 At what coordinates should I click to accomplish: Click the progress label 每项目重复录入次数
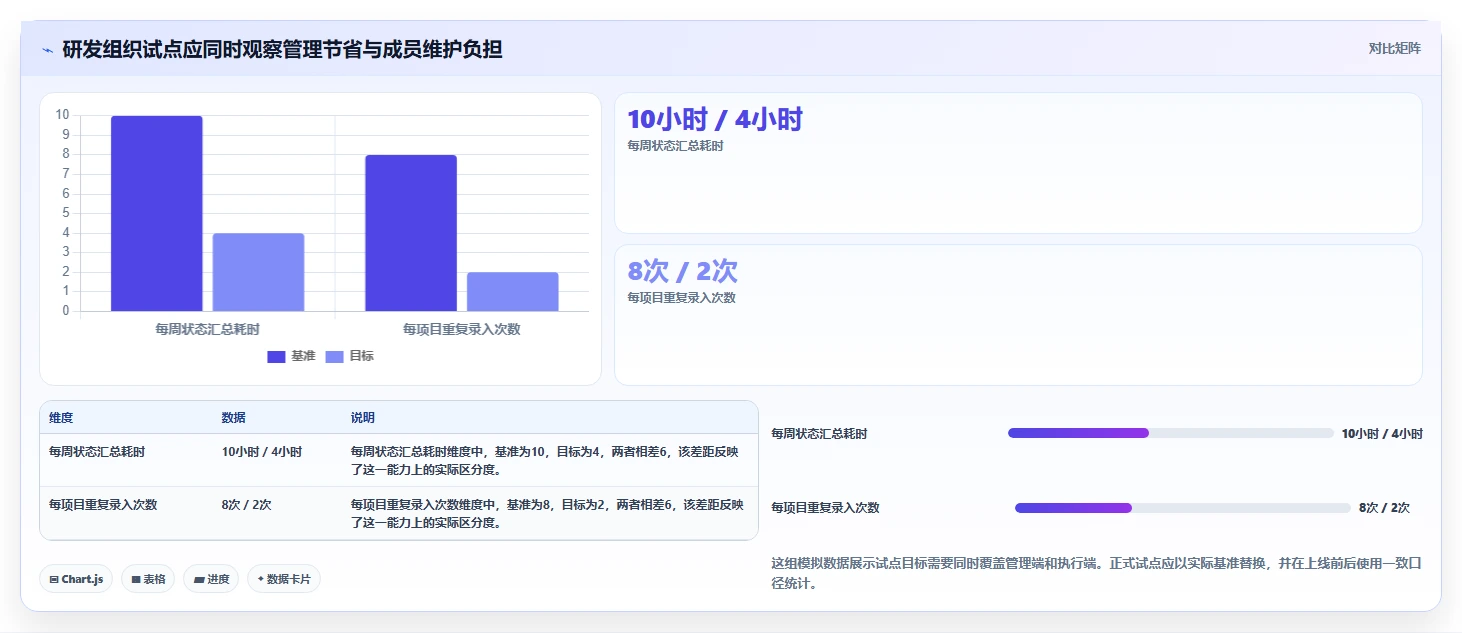(825, 508)
